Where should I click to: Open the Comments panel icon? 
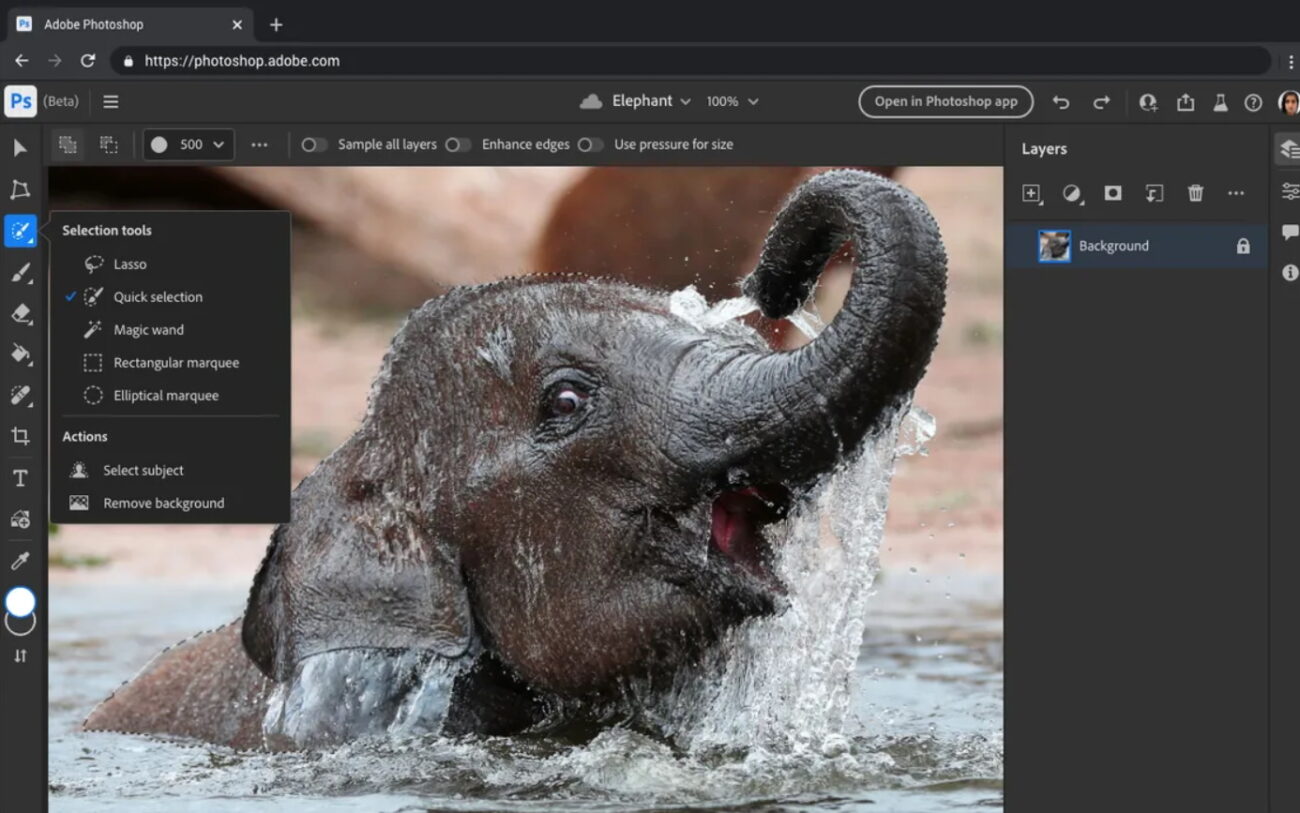1290,232
